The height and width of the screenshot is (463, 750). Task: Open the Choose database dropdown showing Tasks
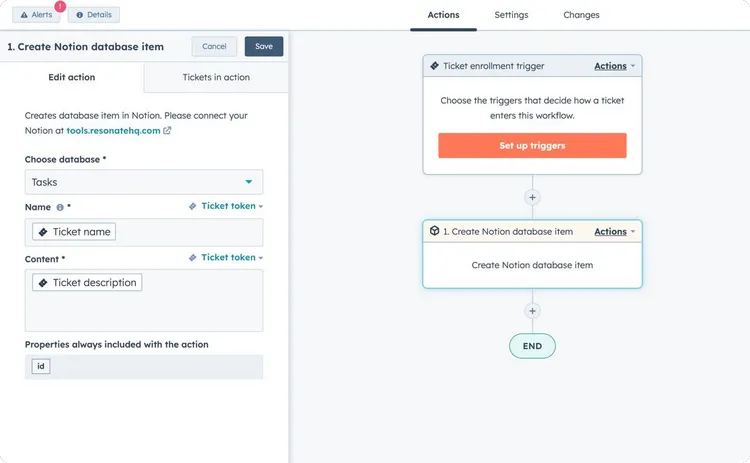click(x=144, y=182)
